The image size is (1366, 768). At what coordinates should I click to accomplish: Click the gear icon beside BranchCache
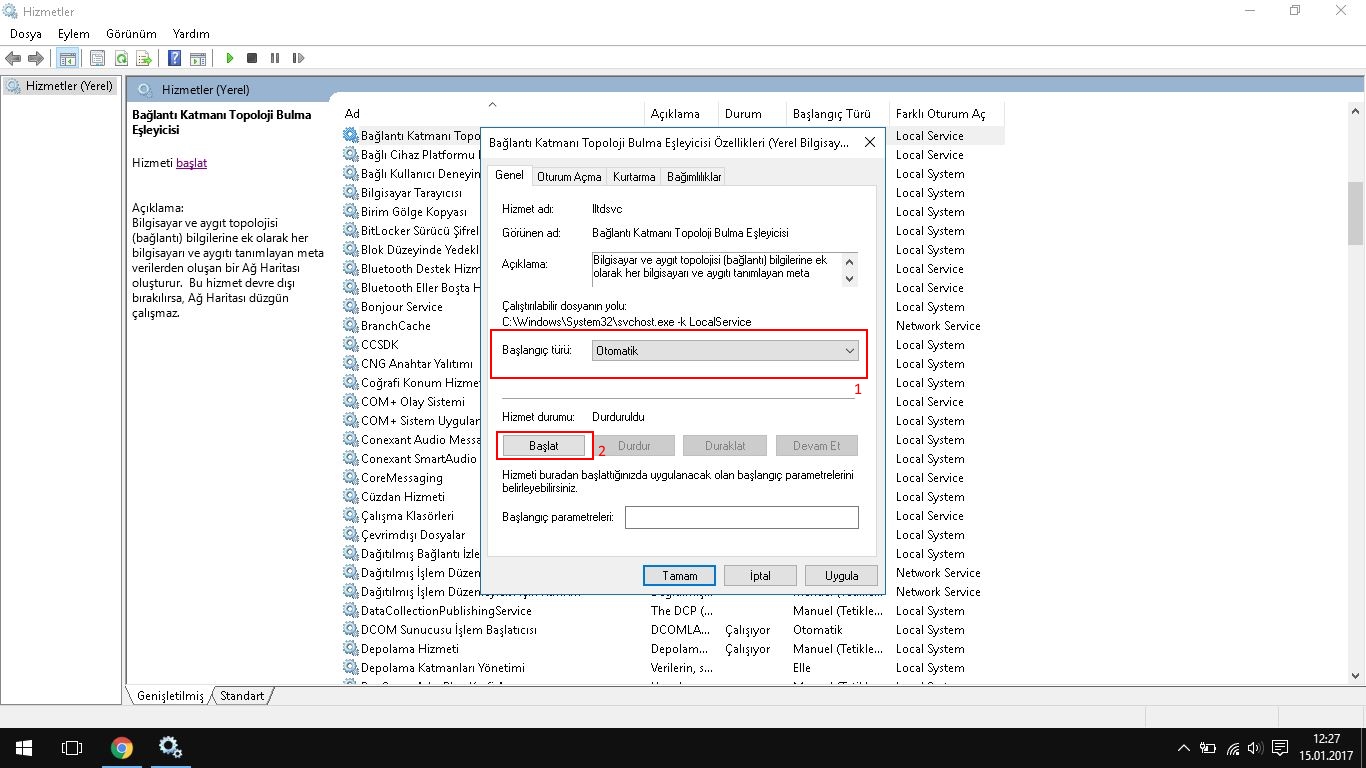(350, 326)
